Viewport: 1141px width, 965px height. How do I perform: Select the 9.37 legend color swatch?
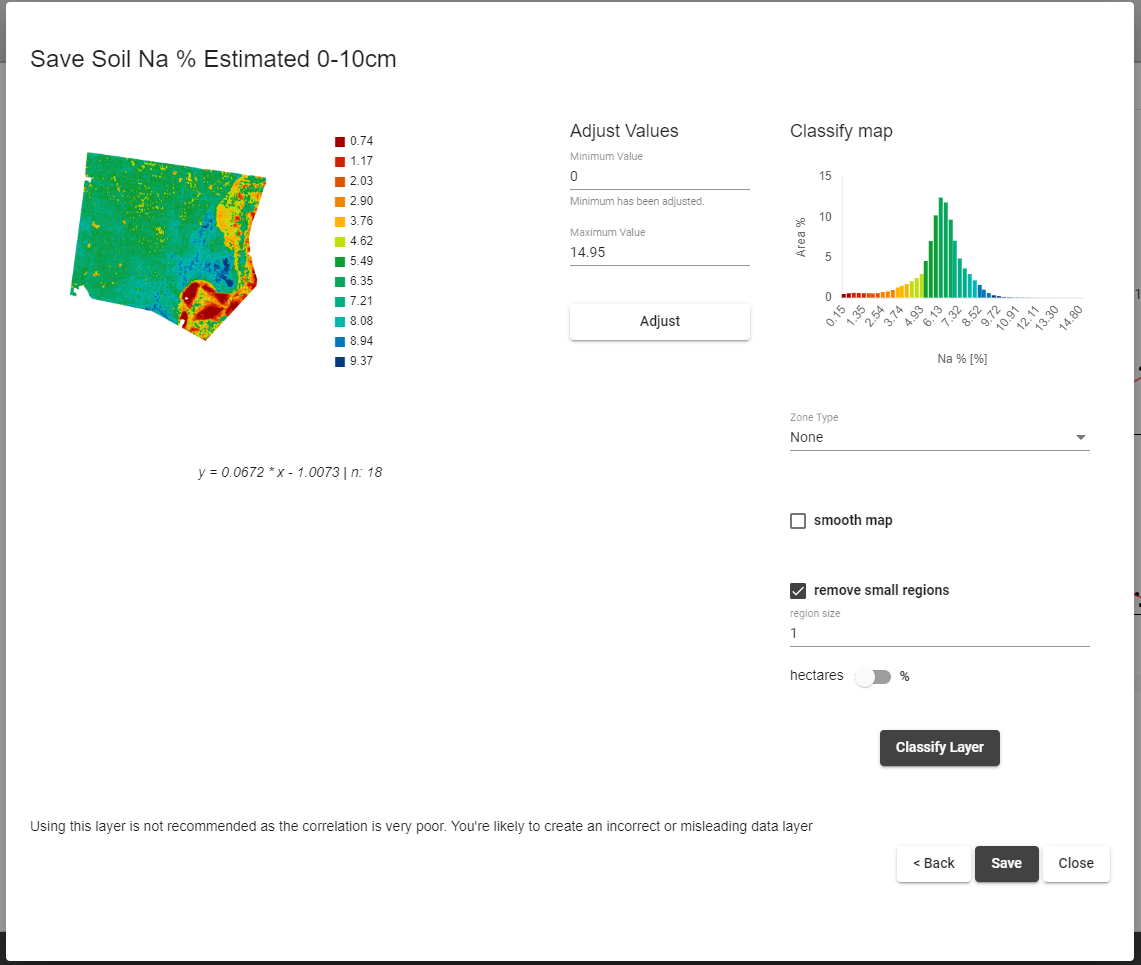click(x=340, y=362)
